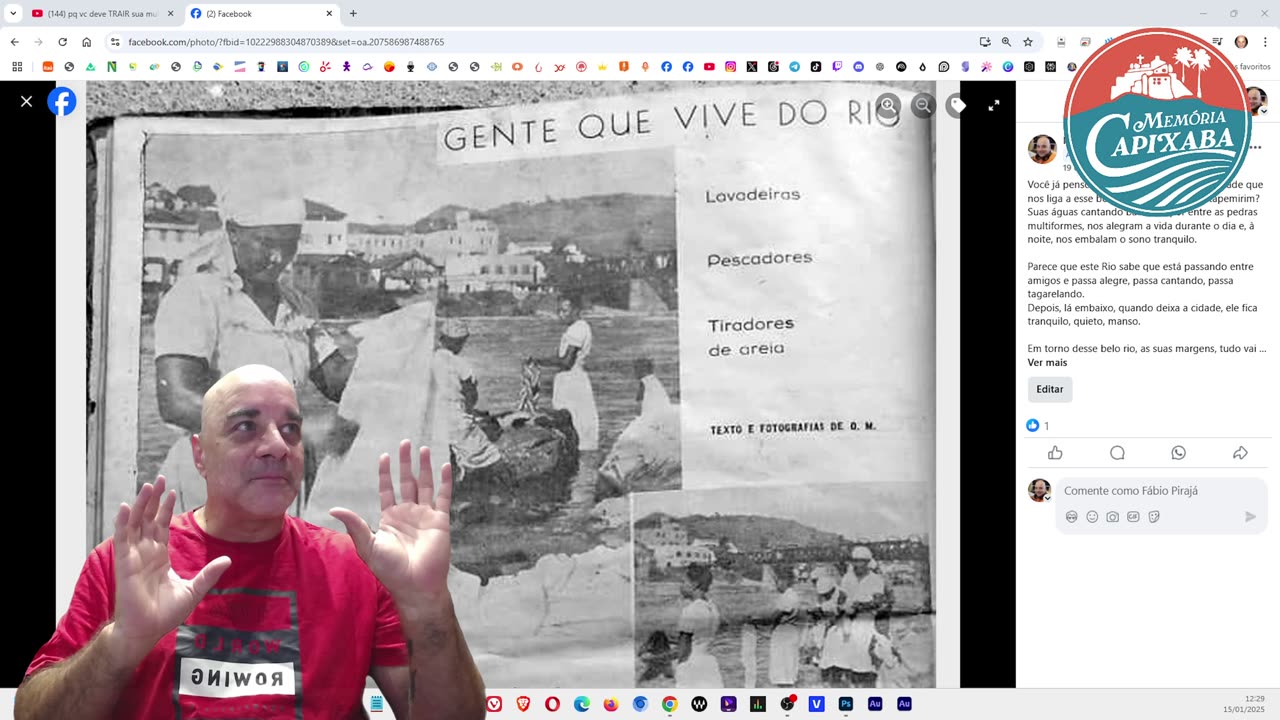Open Firefox from the taskbar
The width and height of the screenshot is (1280, 720).
pos(611,704)
